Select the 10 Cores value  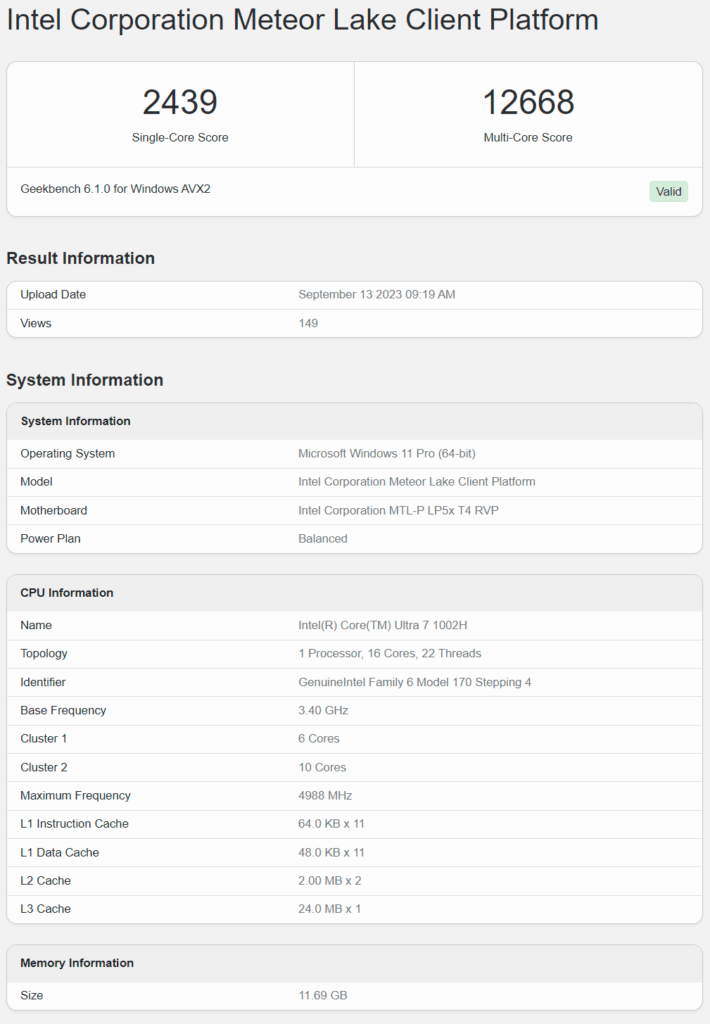[322, 767]
